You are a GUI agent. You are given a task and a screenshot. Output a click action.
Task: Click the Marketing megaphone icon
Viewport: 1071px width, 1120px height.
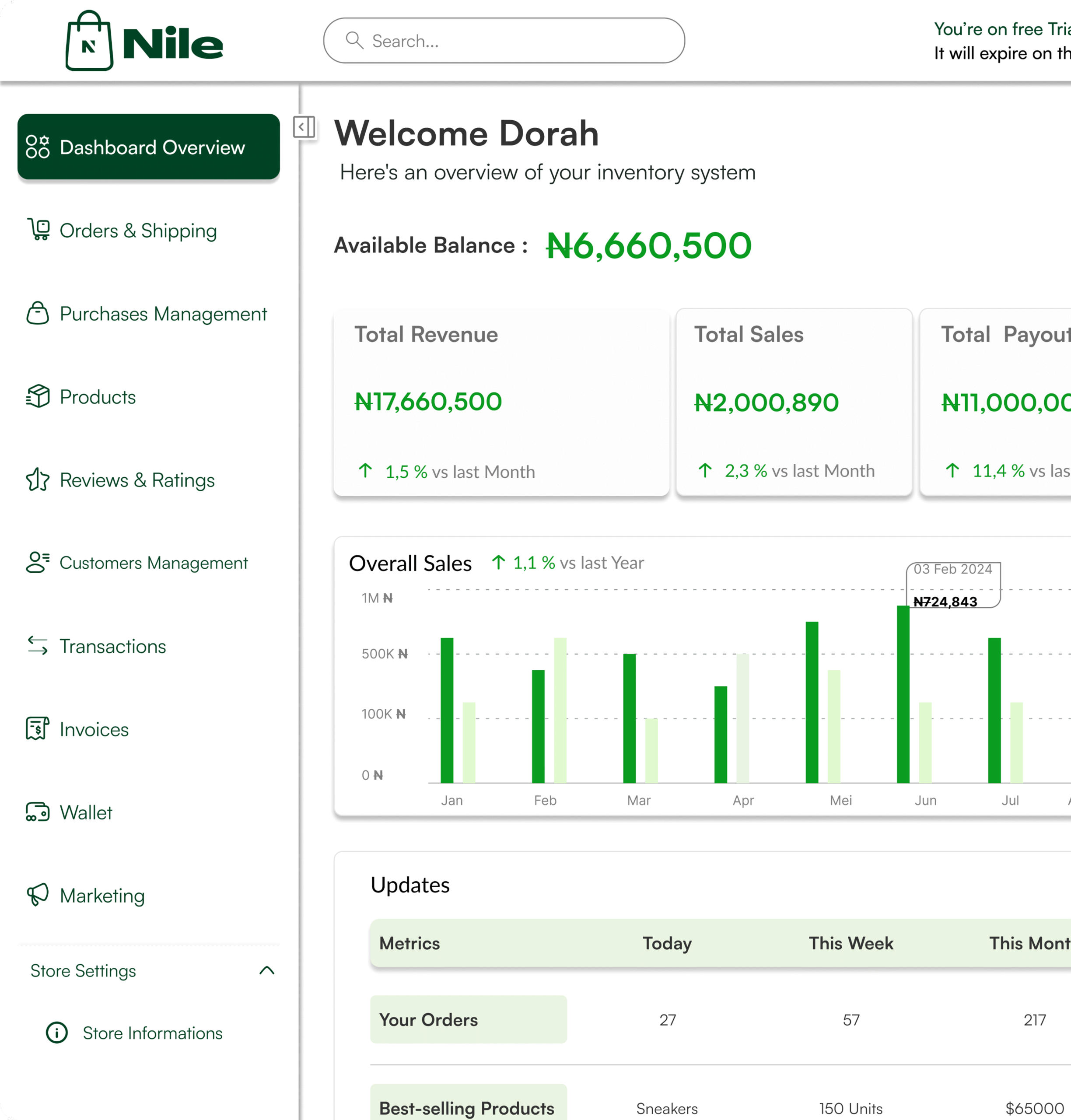tap(38, 895)
